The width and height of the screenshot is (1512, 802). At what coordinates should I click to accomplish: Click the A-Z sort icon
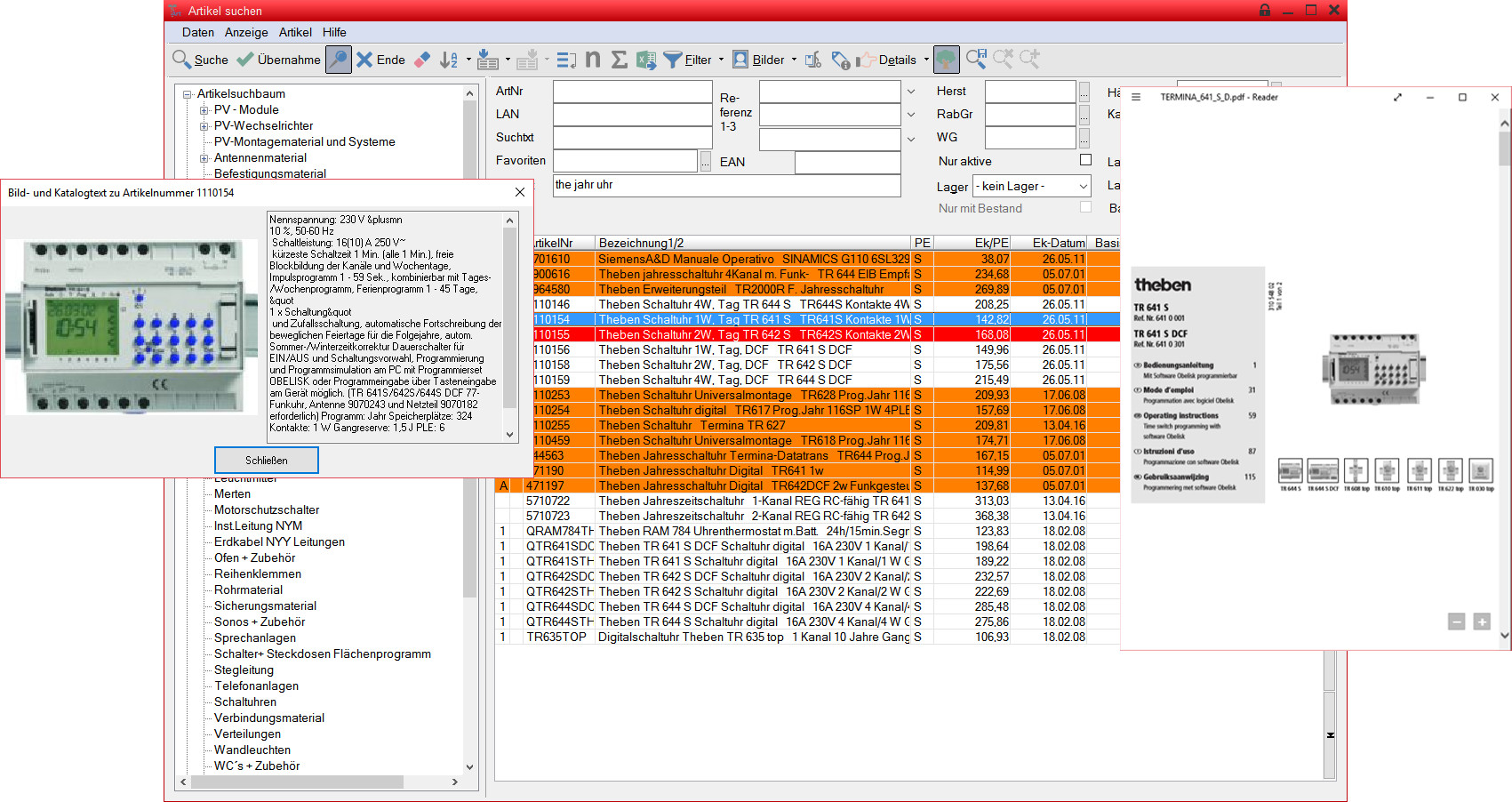click(x=449, y=60)
